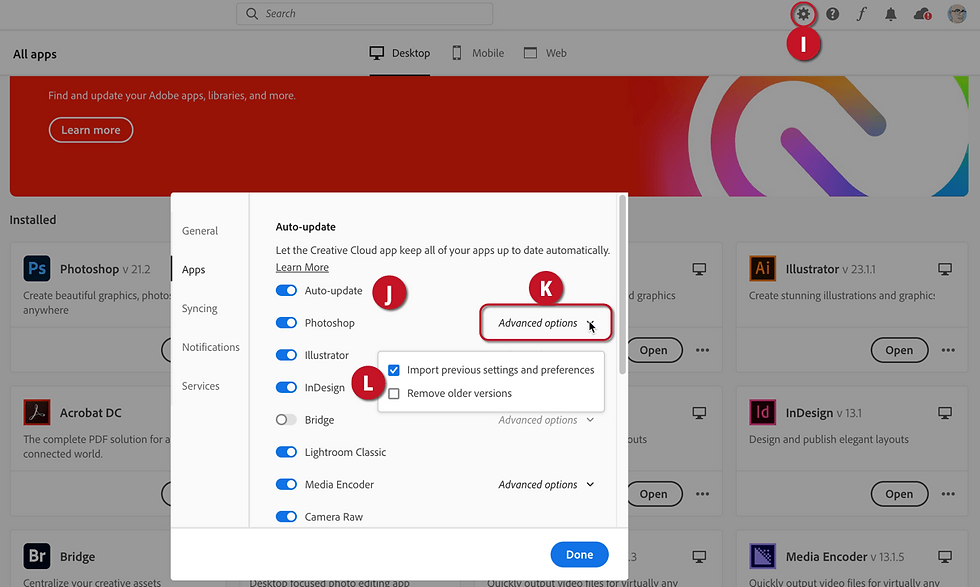Expand Bridge Advanced options dropdown
The height and width of the screenshot is (587, 980).
[546, 420]
